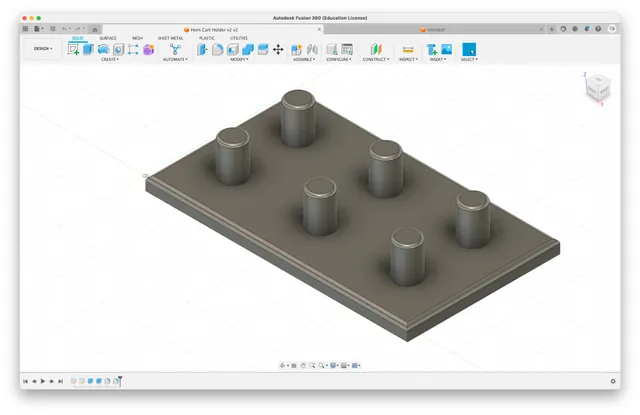The height and width of the screenshot is (415, 640).
Task: Activate the Fillet tool
Action: tap(217, 49)
